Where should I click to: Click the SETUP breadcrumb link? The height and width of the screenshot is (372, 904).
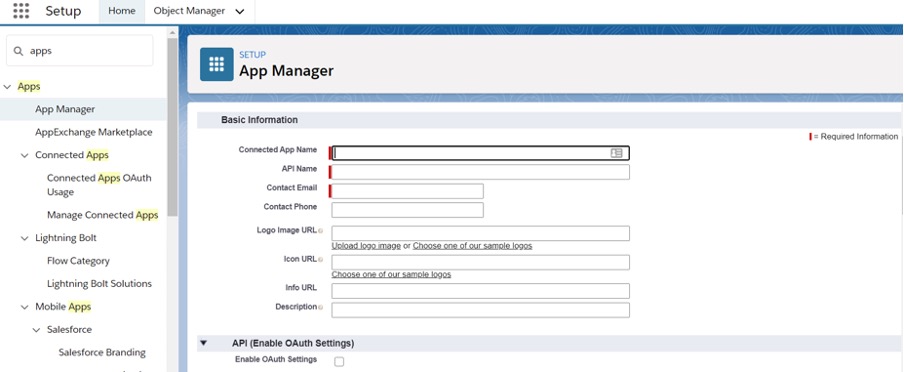pyautogui.click(x=253, y=55)
